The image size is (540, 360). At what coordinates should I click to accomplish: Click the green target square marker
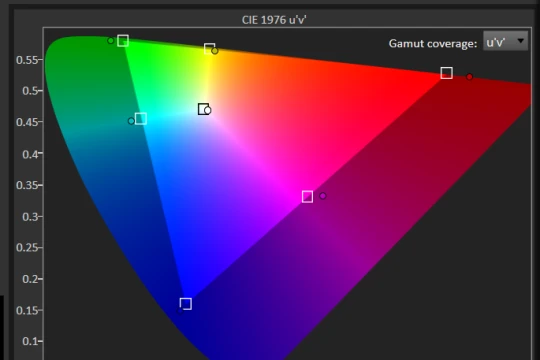coord(123,41)
